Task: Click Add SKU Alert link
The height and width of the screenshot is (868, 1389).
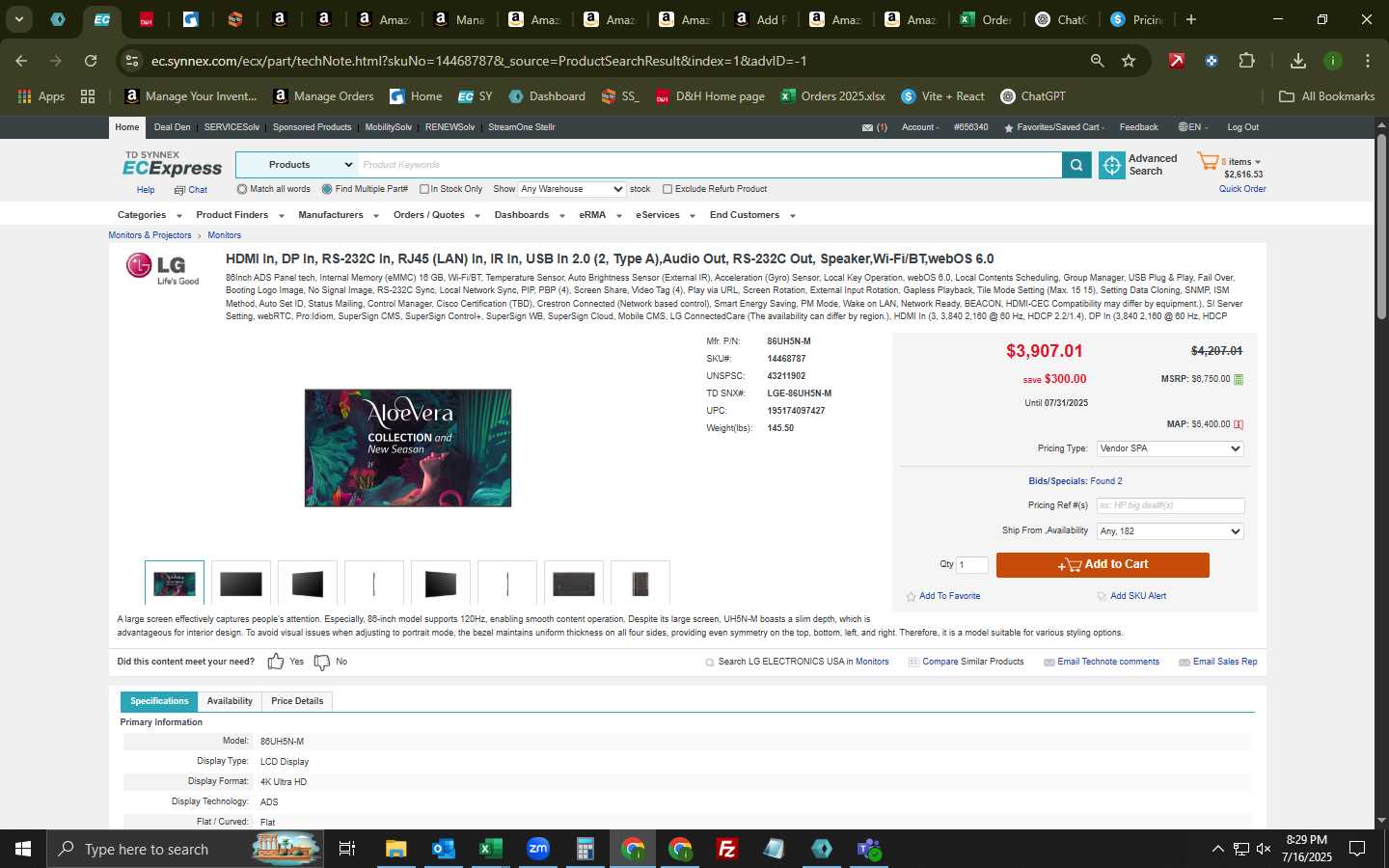Action: pyautogui.click(x=1138, y=596)
